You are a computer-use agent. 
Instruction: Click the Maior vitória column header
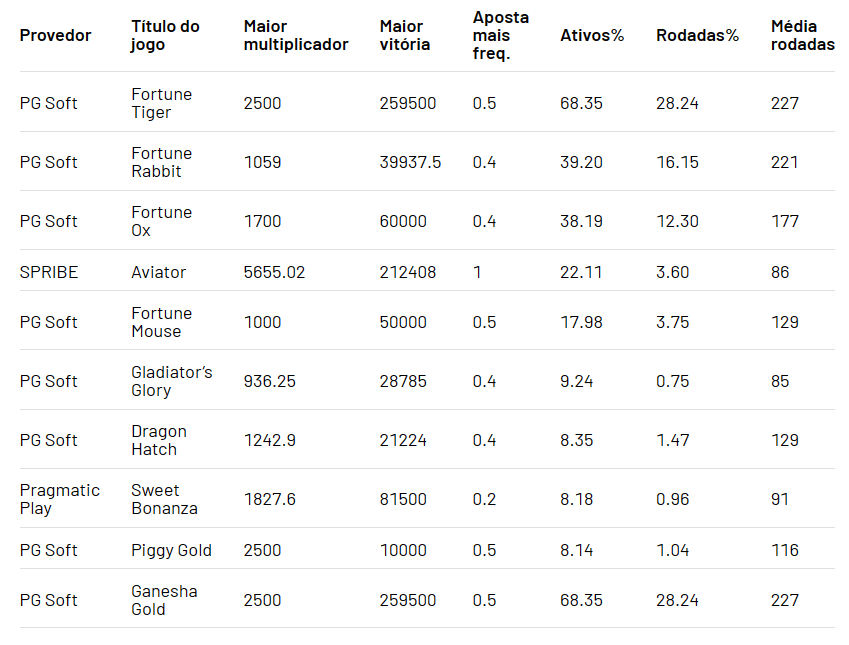[x=405, y=35]
